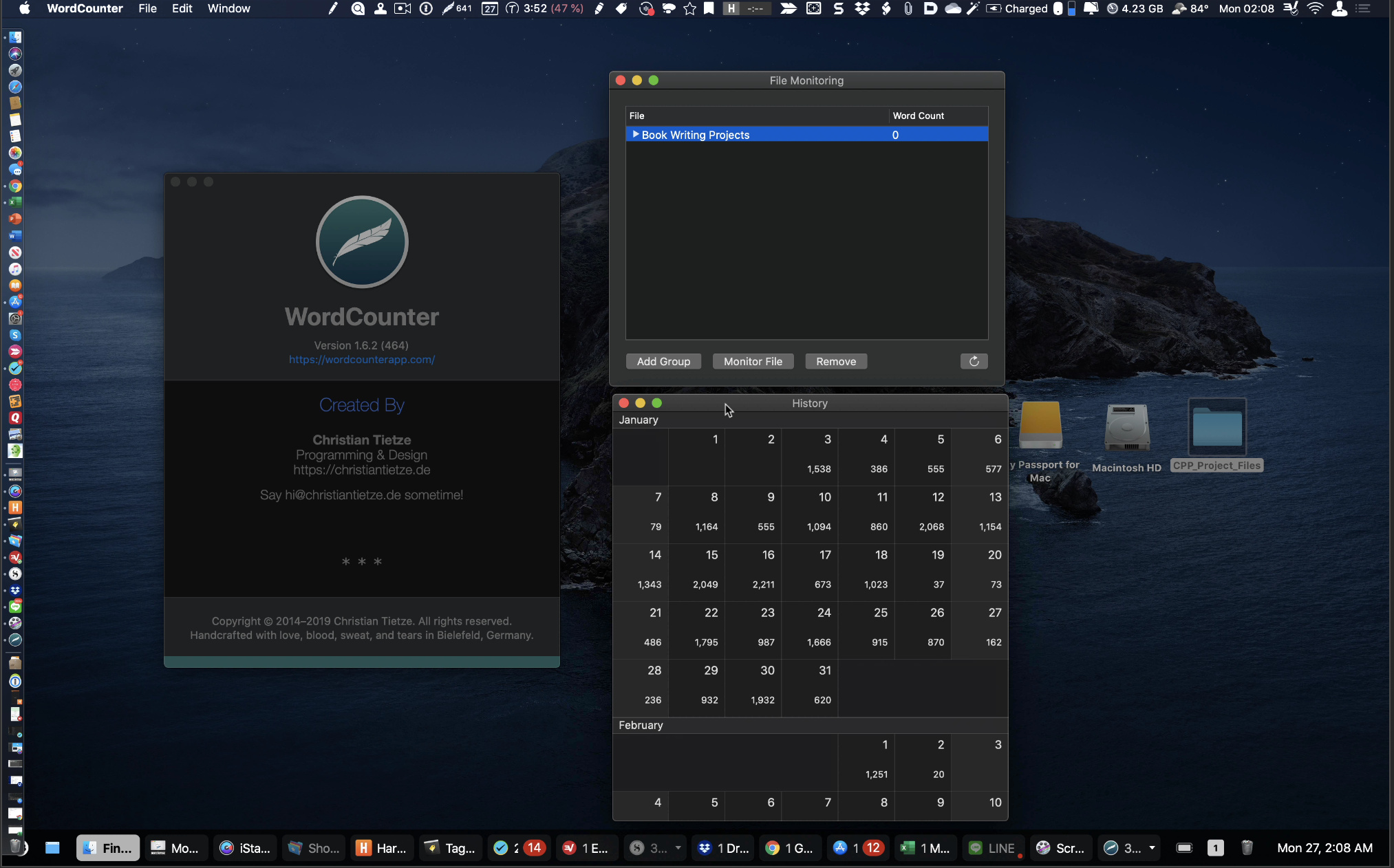The height and width of the screenshot is (868, 1394).
Task: Select January 31 with 620 words
Action: [810, 688]
